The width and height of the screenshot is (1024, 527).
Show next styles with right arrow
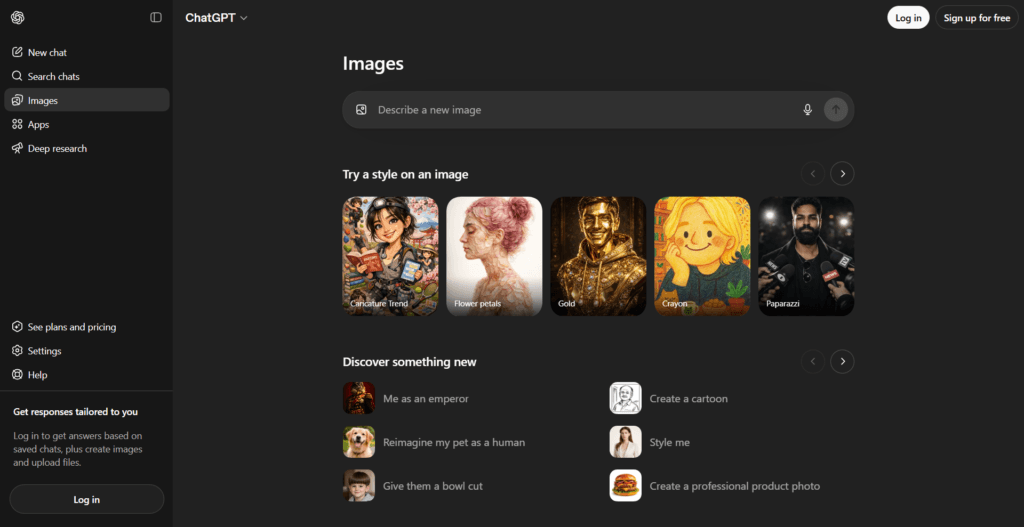(x=842, y=174)
